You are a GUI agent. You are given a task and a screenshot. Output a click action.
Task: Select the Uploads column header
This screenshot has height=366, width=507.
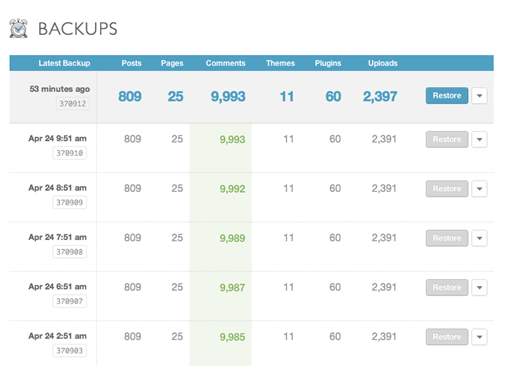383,63
